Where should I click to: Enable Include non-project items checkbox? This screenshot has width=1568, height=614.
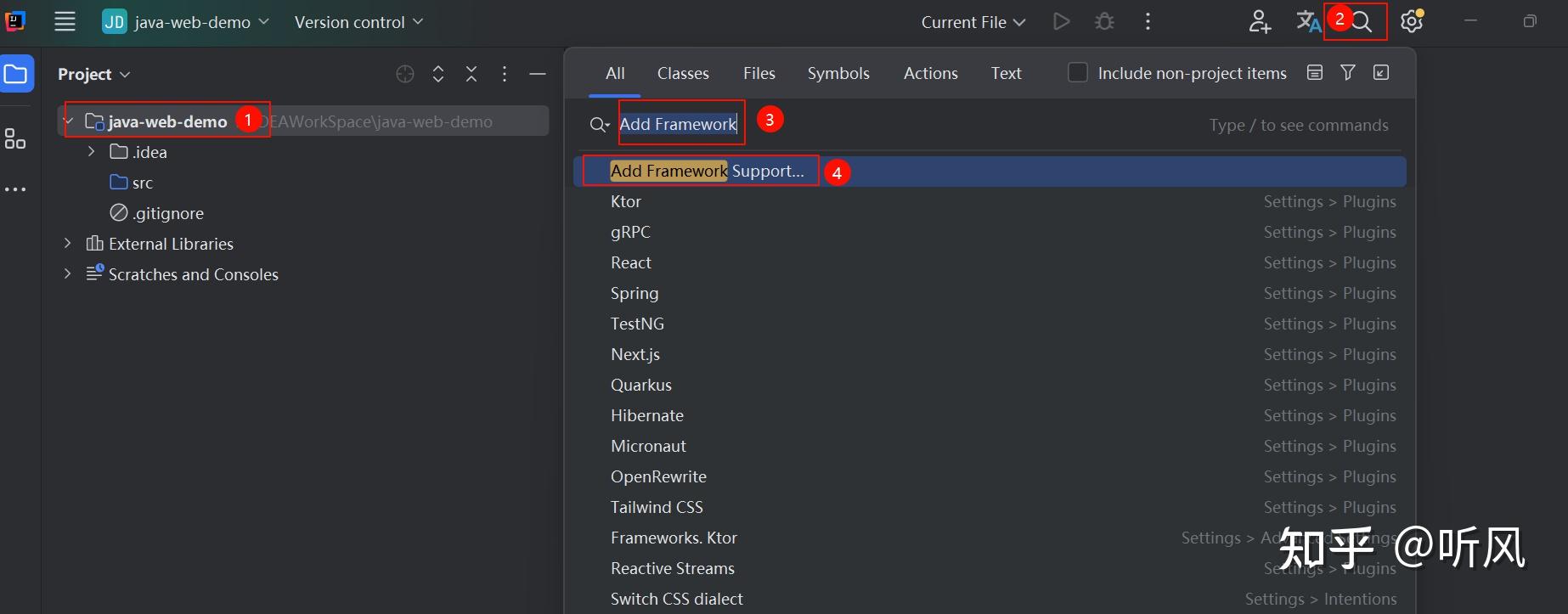pyautogui.click(x=1077, y=73)
